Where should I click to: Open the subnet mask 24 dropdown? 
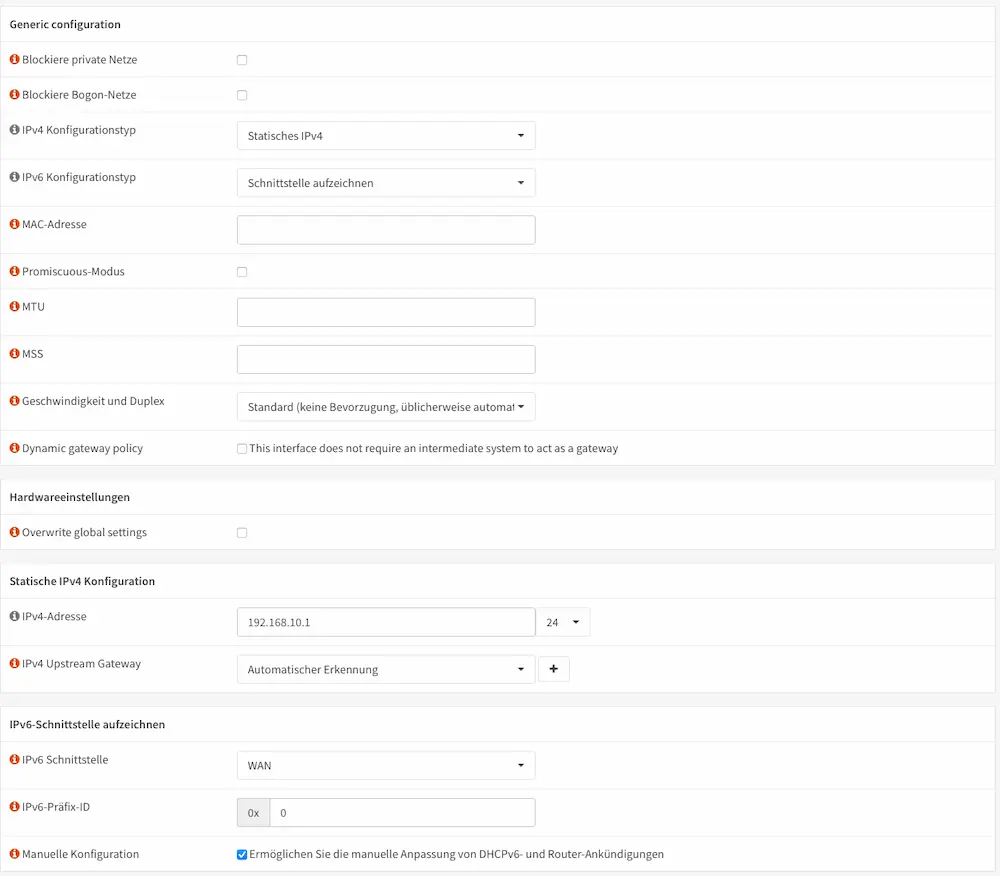[x=563, y=623]
